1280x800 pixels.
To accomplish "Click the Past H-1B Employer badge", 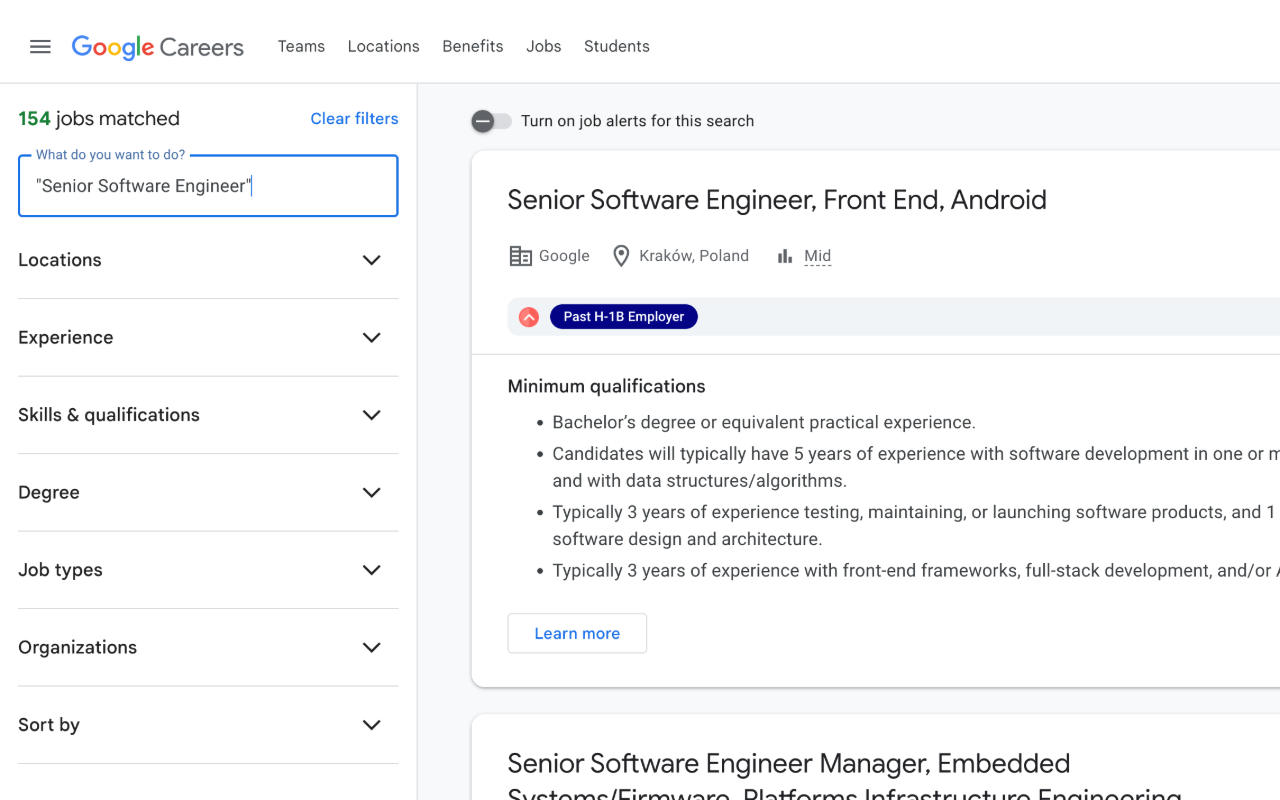I will coord(624,317).
